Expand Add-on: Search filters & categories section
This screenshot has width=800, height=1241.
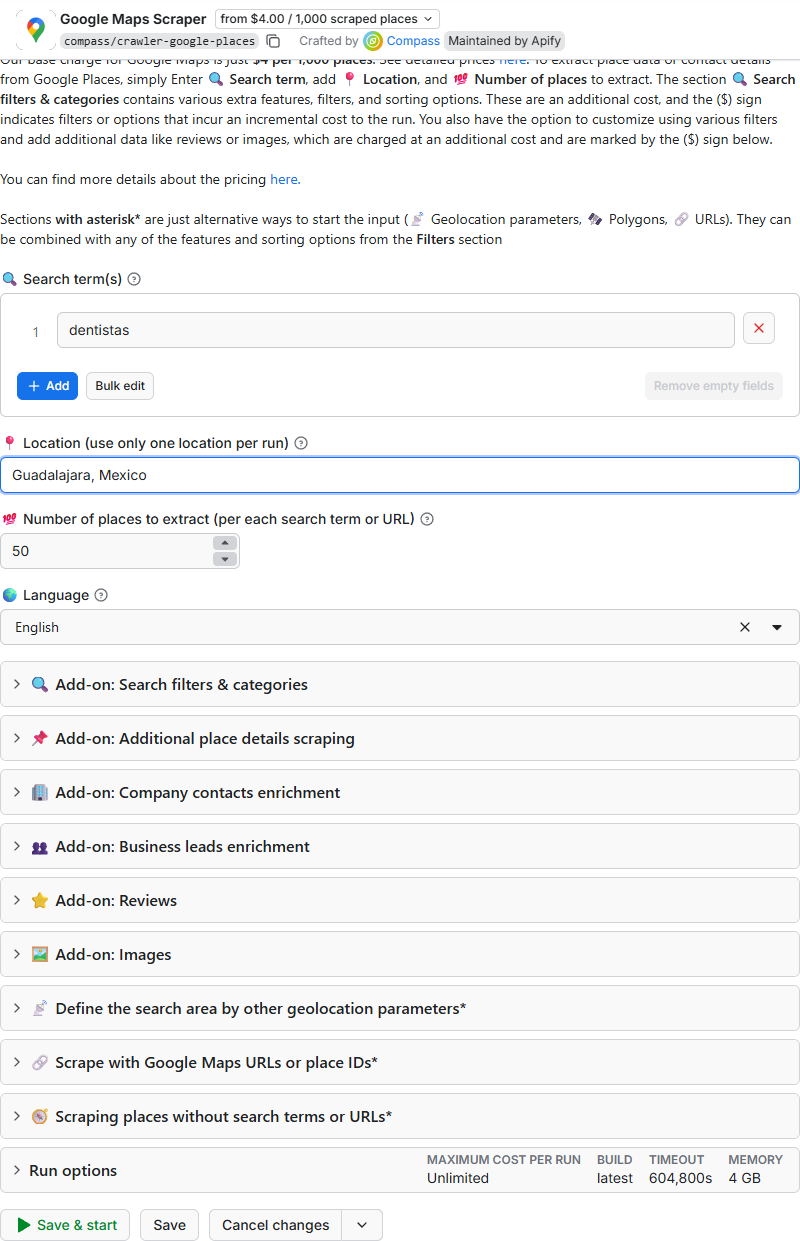pos(400,685)
